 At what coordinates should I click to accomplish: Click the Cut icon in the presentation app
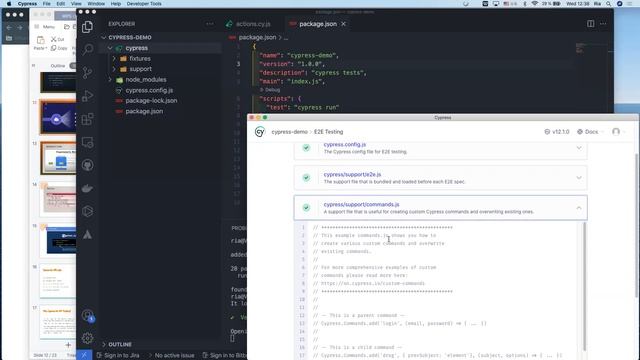click(x=53, y=39)
